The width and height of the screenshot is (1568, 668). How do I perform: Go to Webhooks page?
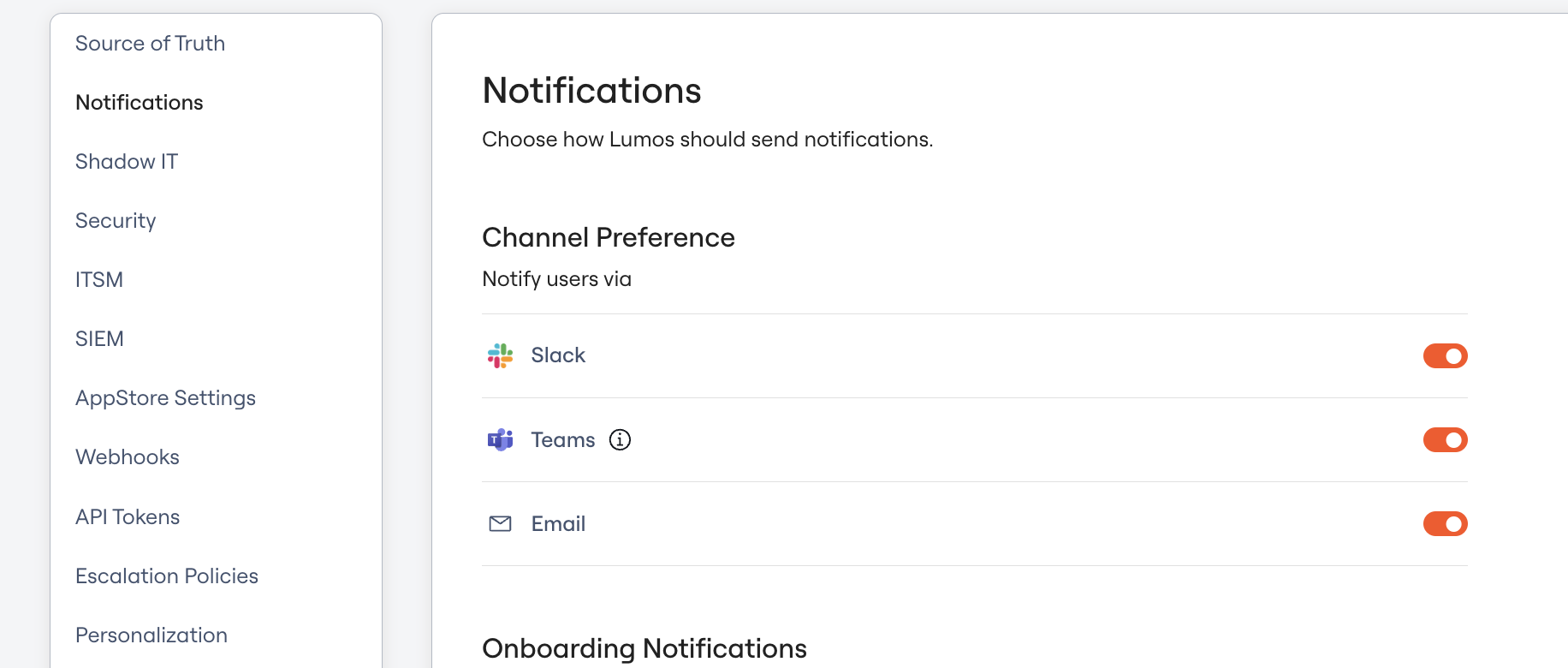(x=128, y=456)
